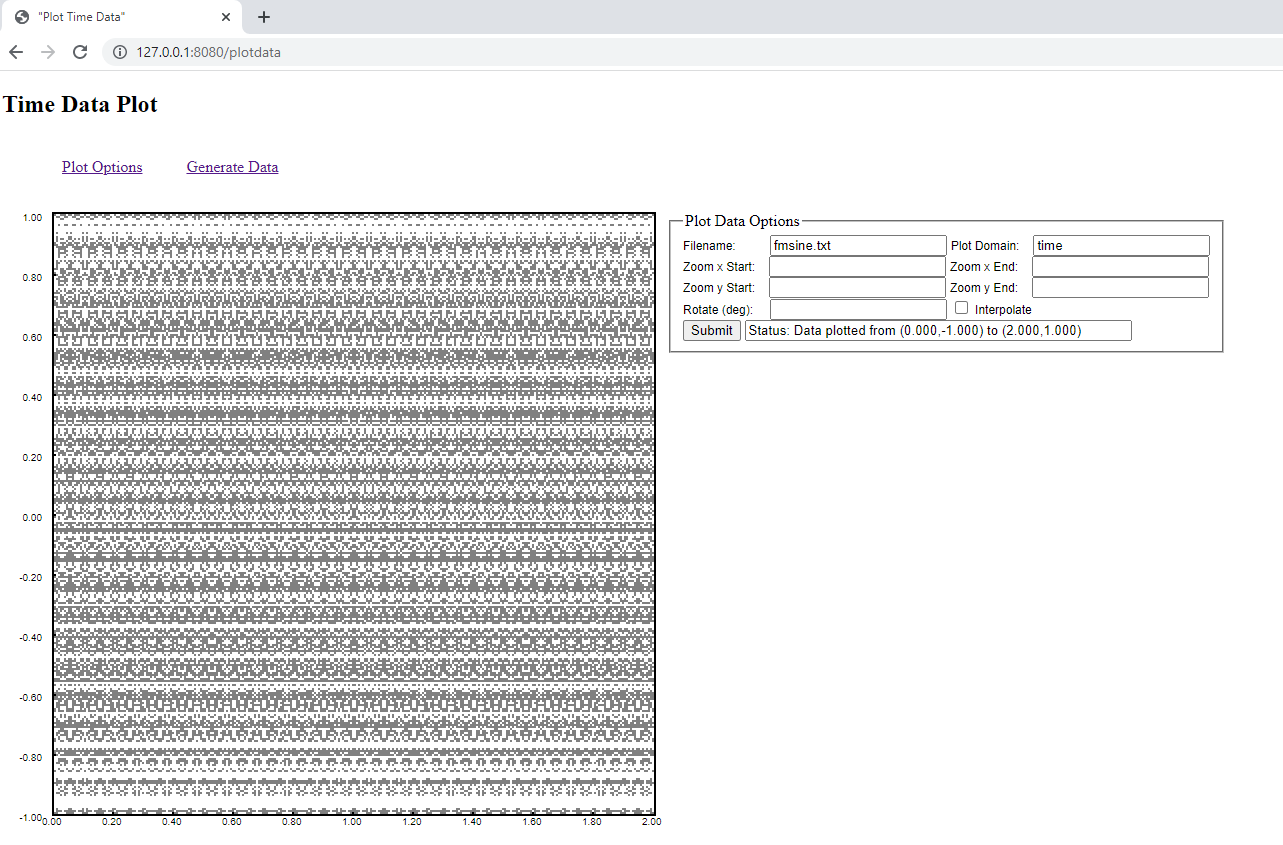Focus the Zoom y End field
Image resolution: width=1283 pixels, height=845 pixels.
1120,287
